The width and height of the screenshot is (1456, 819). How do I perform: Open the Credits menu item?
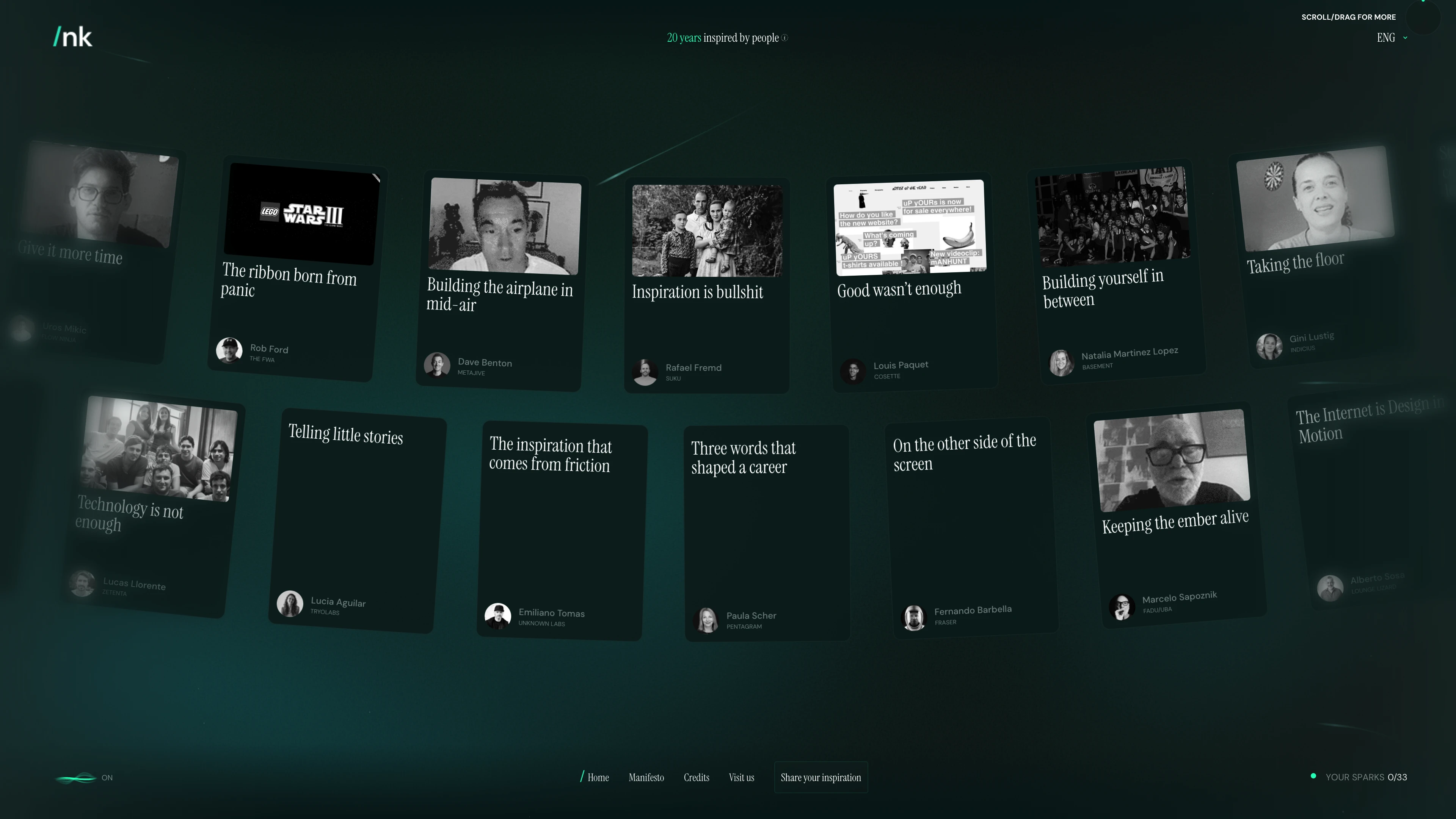tap(697, 777)
